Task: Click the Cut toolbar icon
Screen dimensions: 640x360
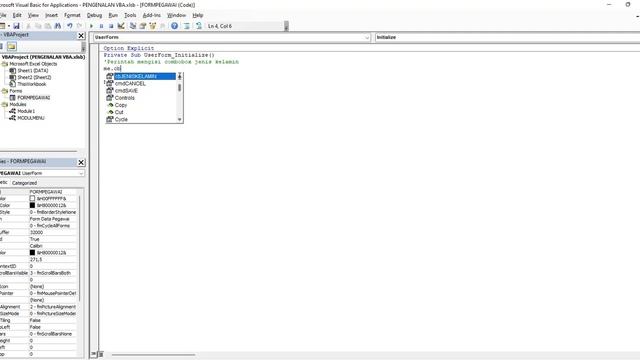Action: tap(28, 26)
